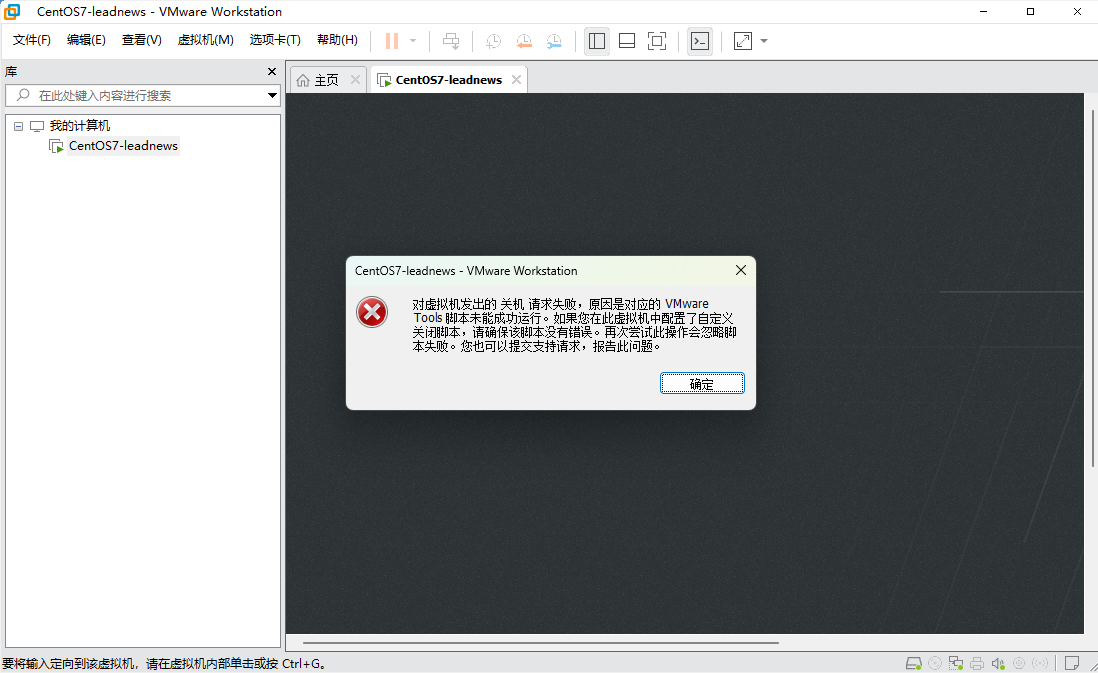This screenshot has width=1098, height=673.
Task: Switch to the 主页 tab
Action: click(326, 80)
